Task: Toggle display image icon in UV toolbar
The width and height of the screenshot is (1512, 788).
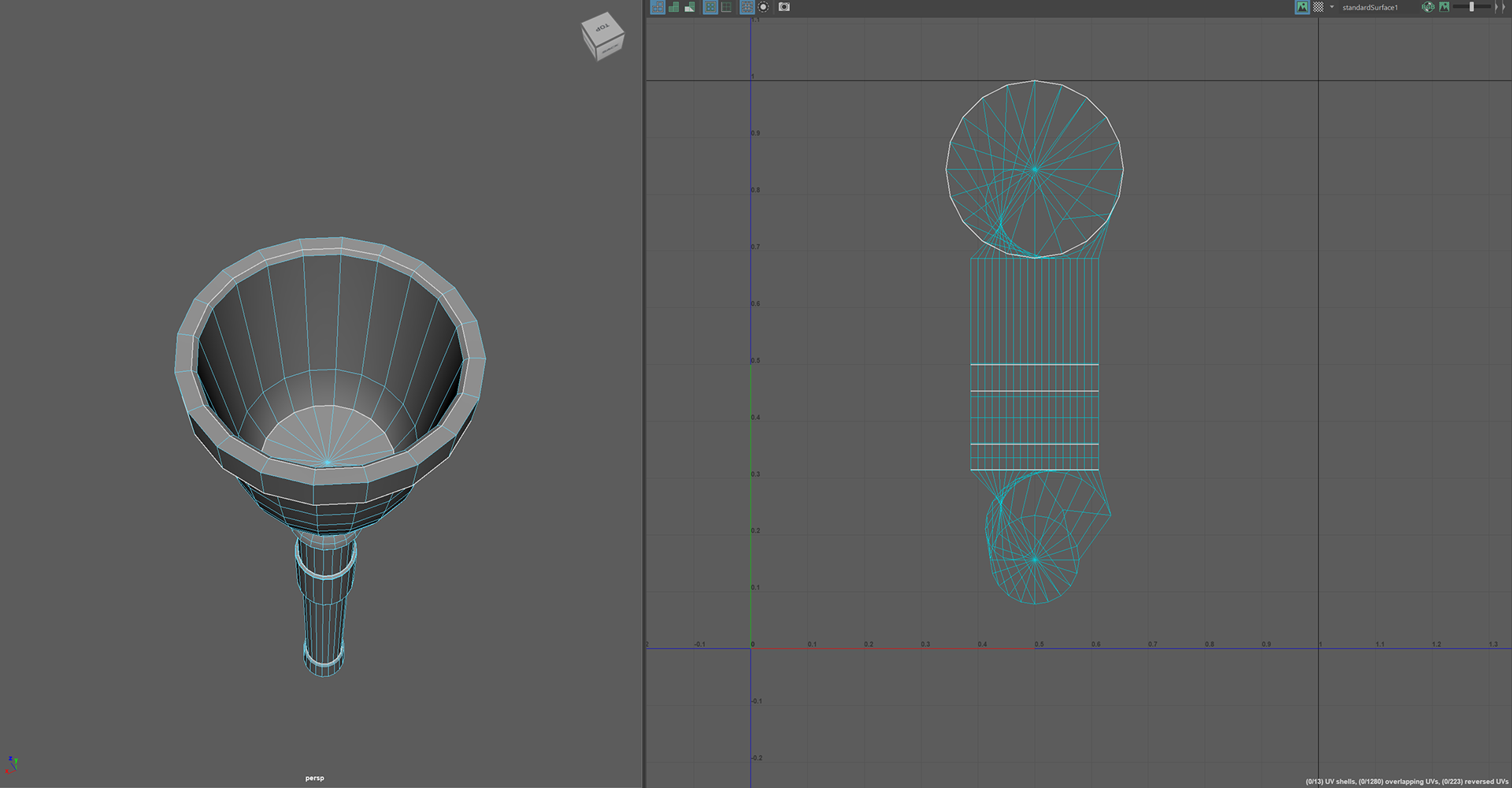Action: [1303, 7]
